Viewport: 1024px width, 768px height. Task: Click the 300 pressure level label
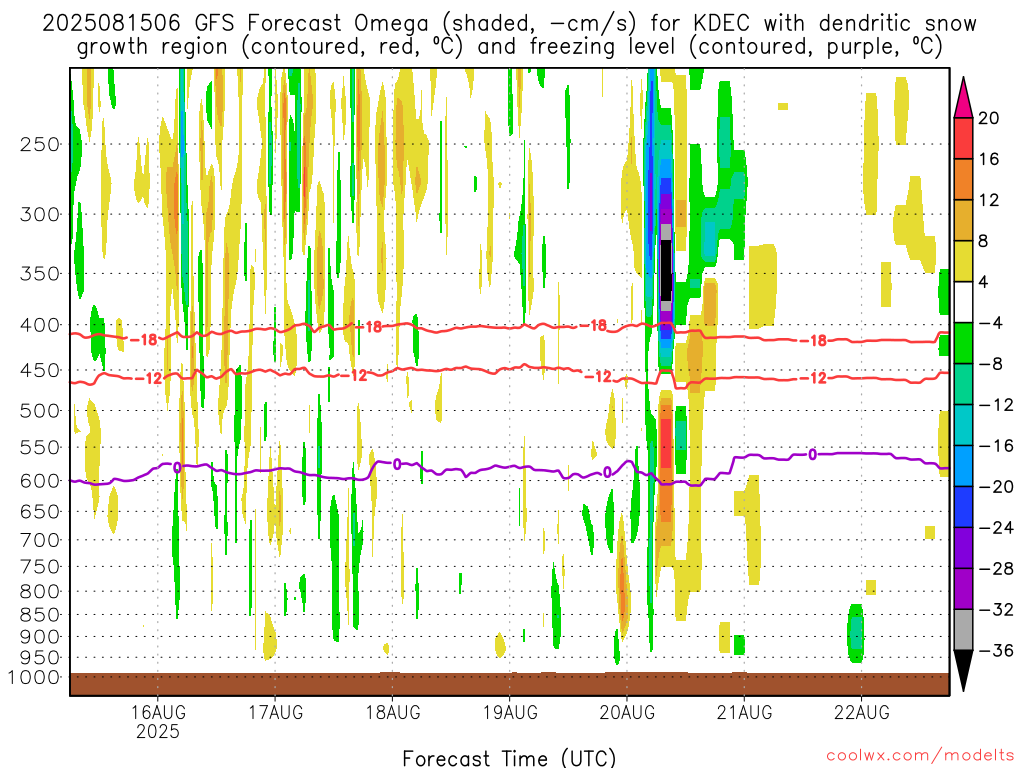[40, 214]
